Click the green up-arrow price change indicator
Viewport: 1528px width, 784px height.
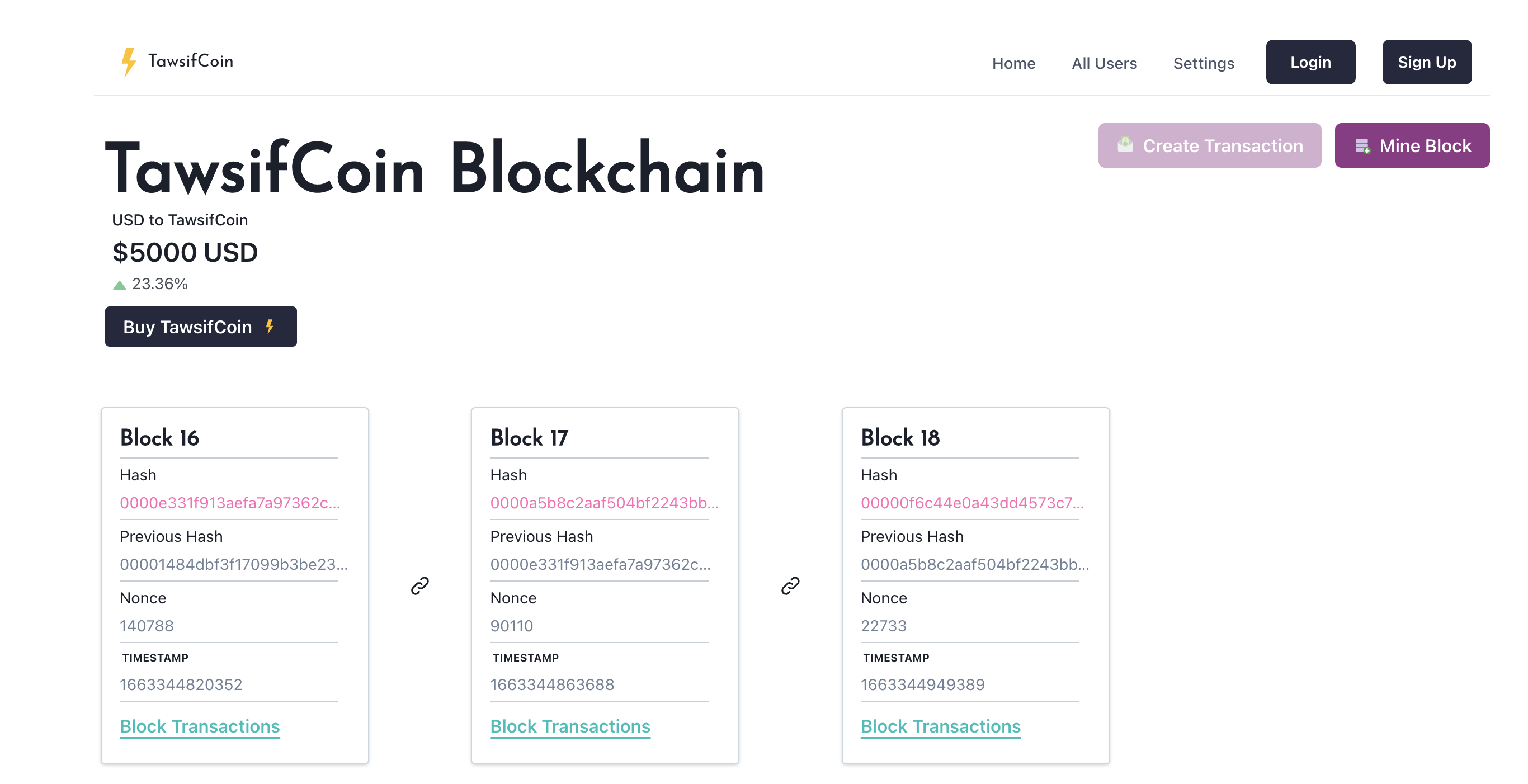pyautogui.click(x=119, y=285)
